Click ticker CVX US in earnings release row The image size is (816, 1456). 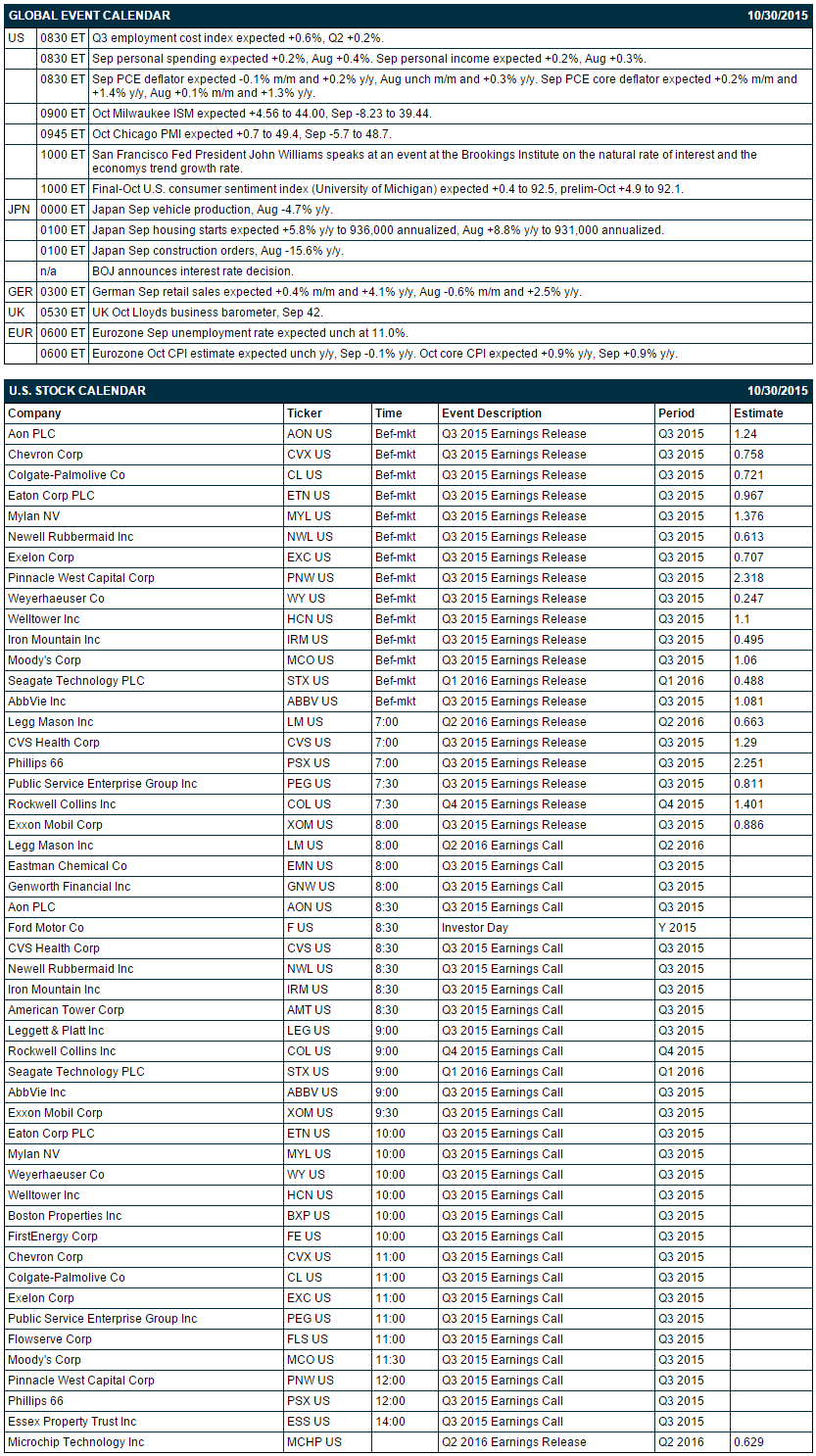[x=309, y=455]
